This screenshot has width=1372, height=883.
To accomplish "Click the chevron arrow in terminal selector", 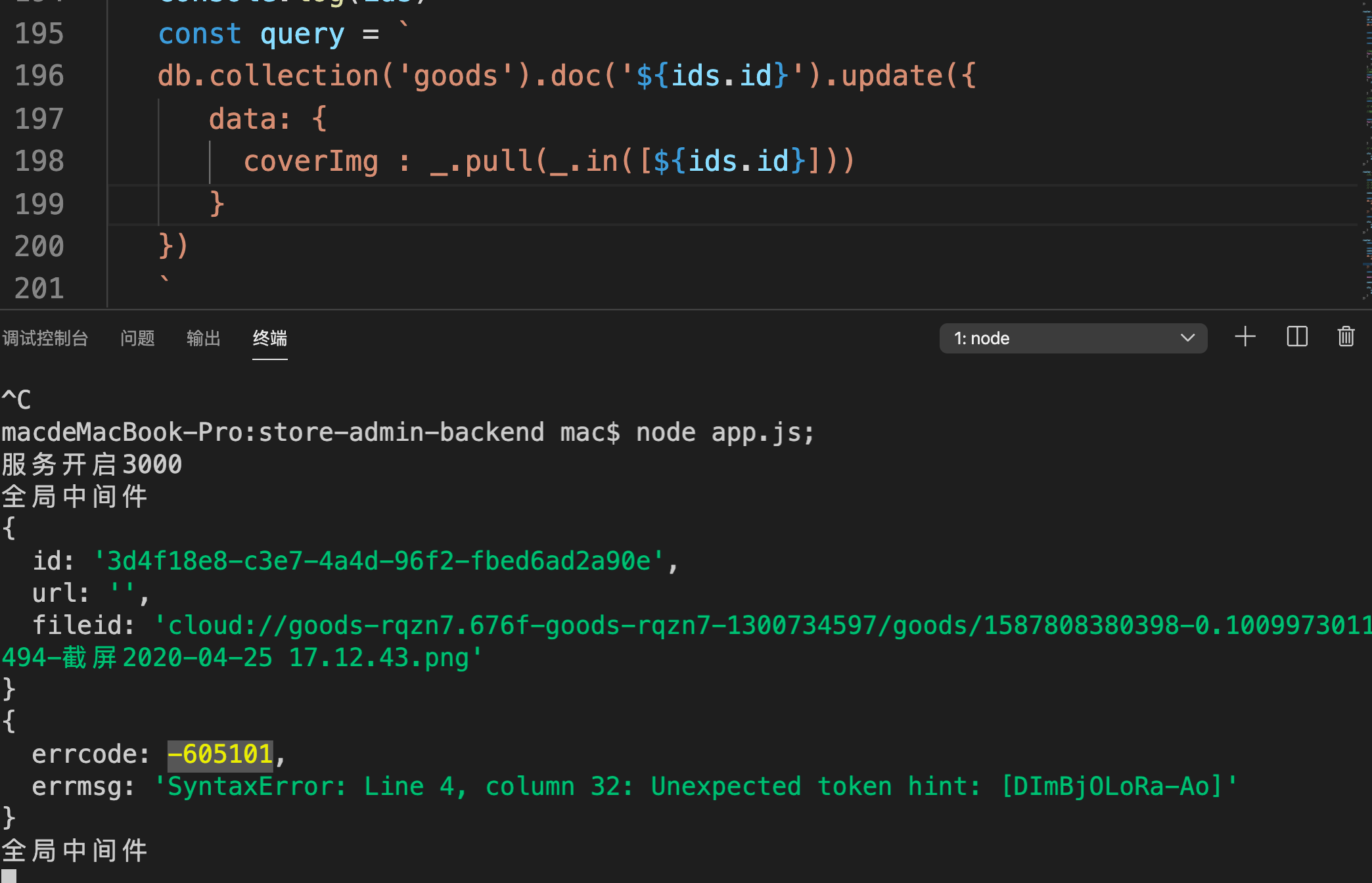I will click(1187, 338).
